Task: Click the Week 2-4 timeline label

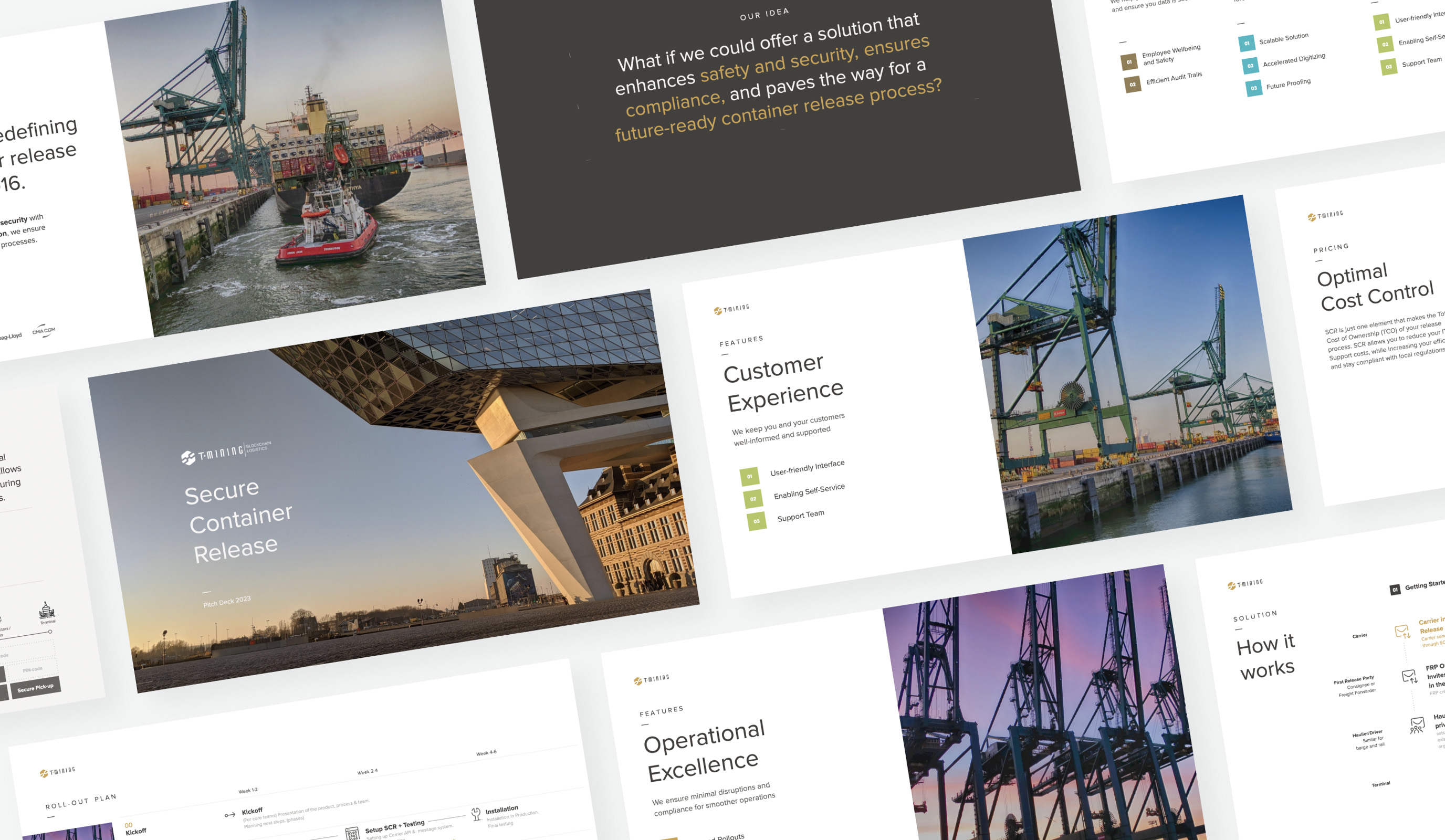Action: pyautogui.click(x=367, y=772)
